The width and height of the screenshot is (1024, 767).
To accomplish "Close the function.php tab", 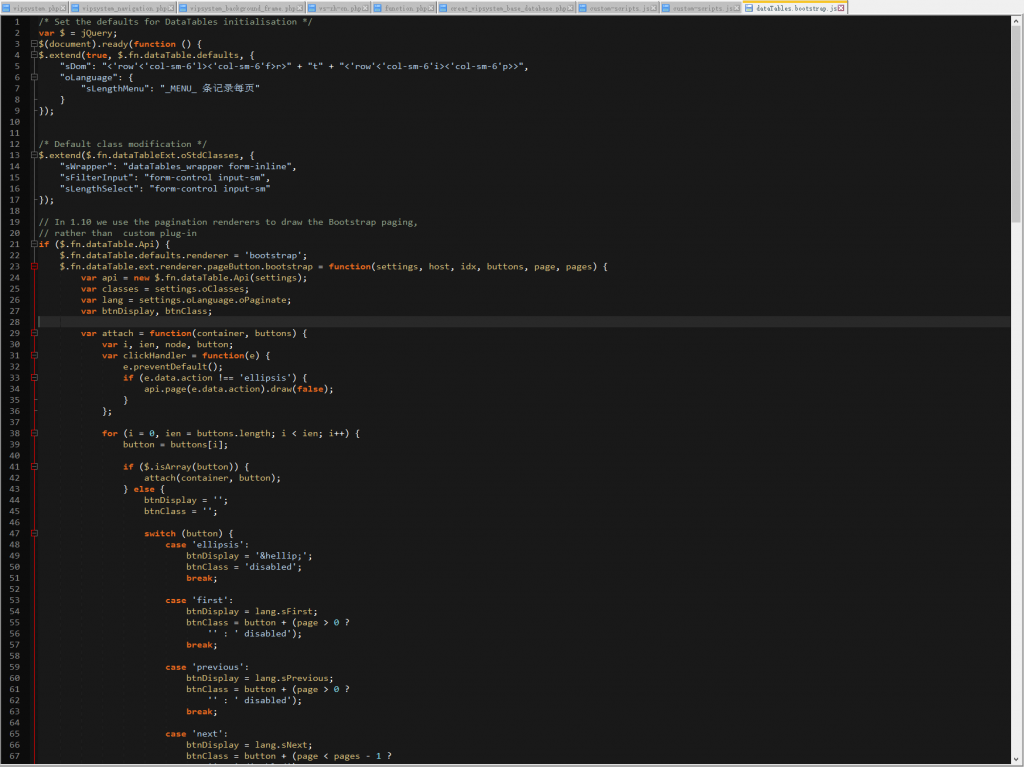I will [x=431, y=8].
